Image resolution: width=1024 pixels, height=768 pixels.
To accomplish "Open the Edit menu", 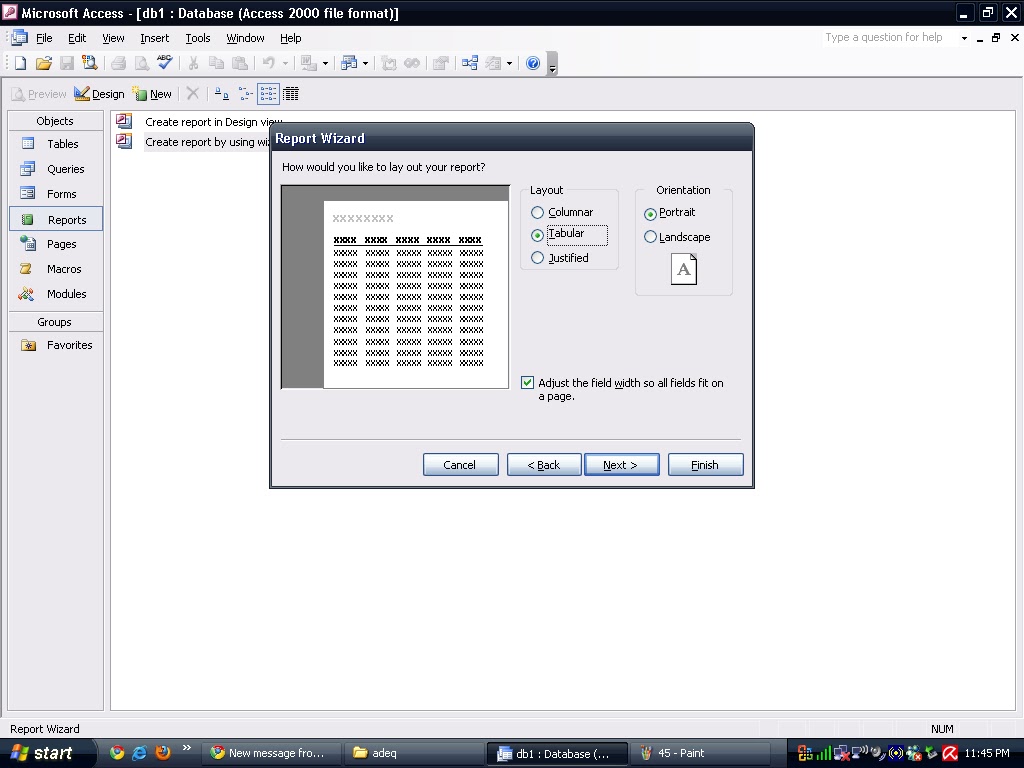I will [x=77, y=38].
